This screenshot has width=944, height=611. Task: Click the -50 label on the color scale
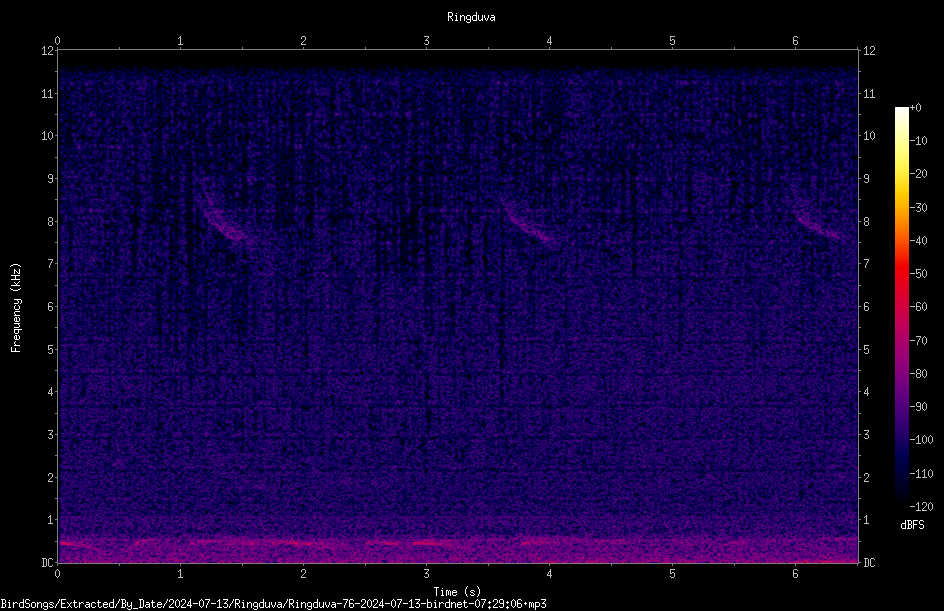tap(918, 273)
